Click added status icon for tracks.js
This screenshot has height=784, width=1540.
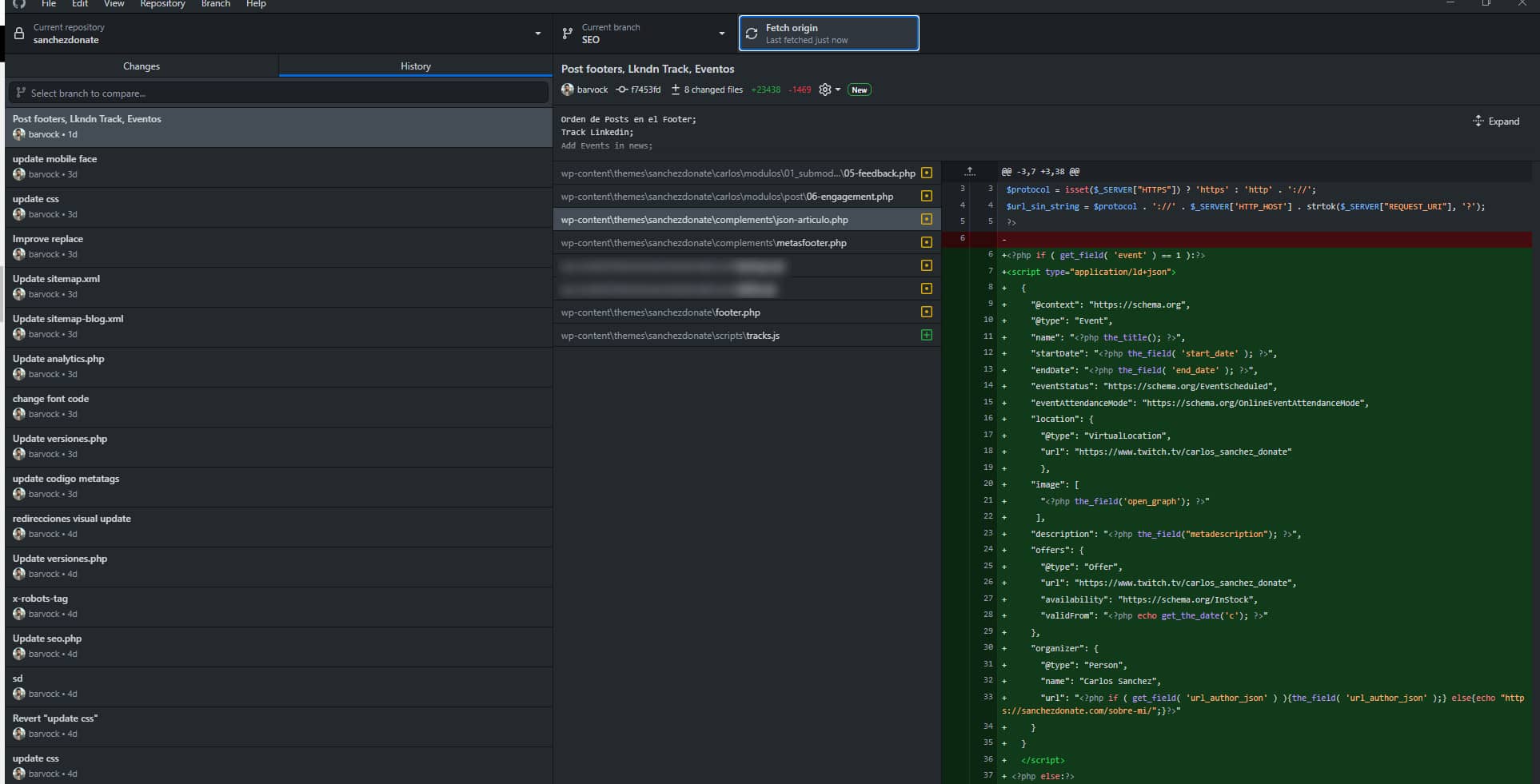tap(927, 335)
